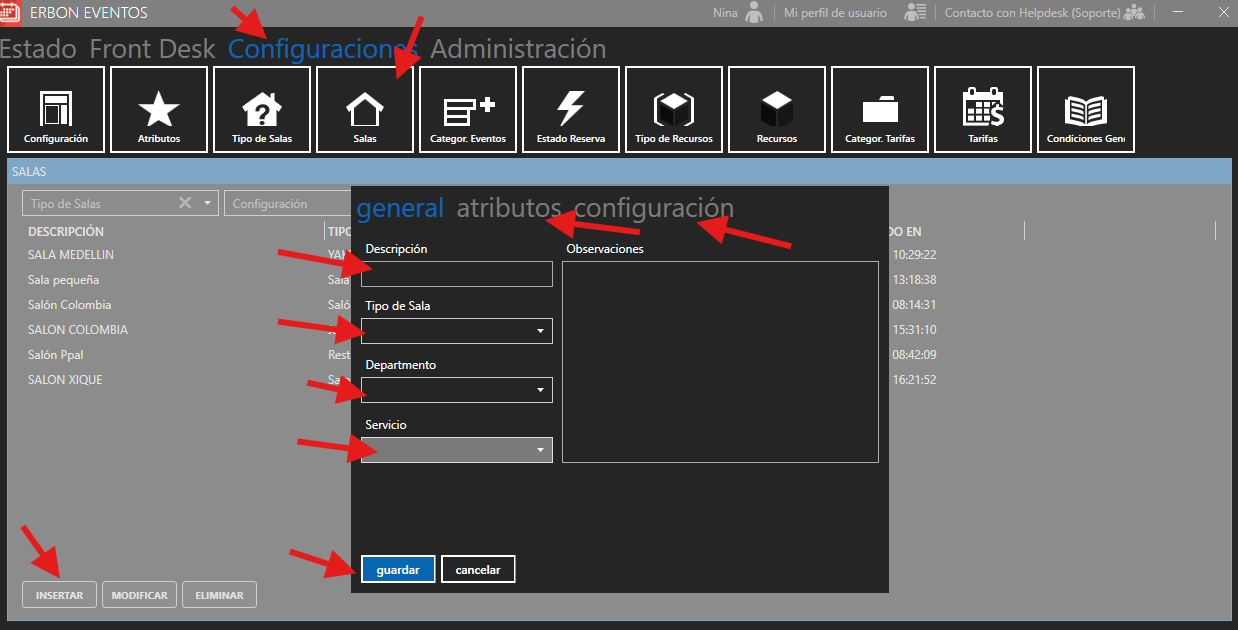Open Contacto con Helpdesk (Soporte) link

(1032, 13)
